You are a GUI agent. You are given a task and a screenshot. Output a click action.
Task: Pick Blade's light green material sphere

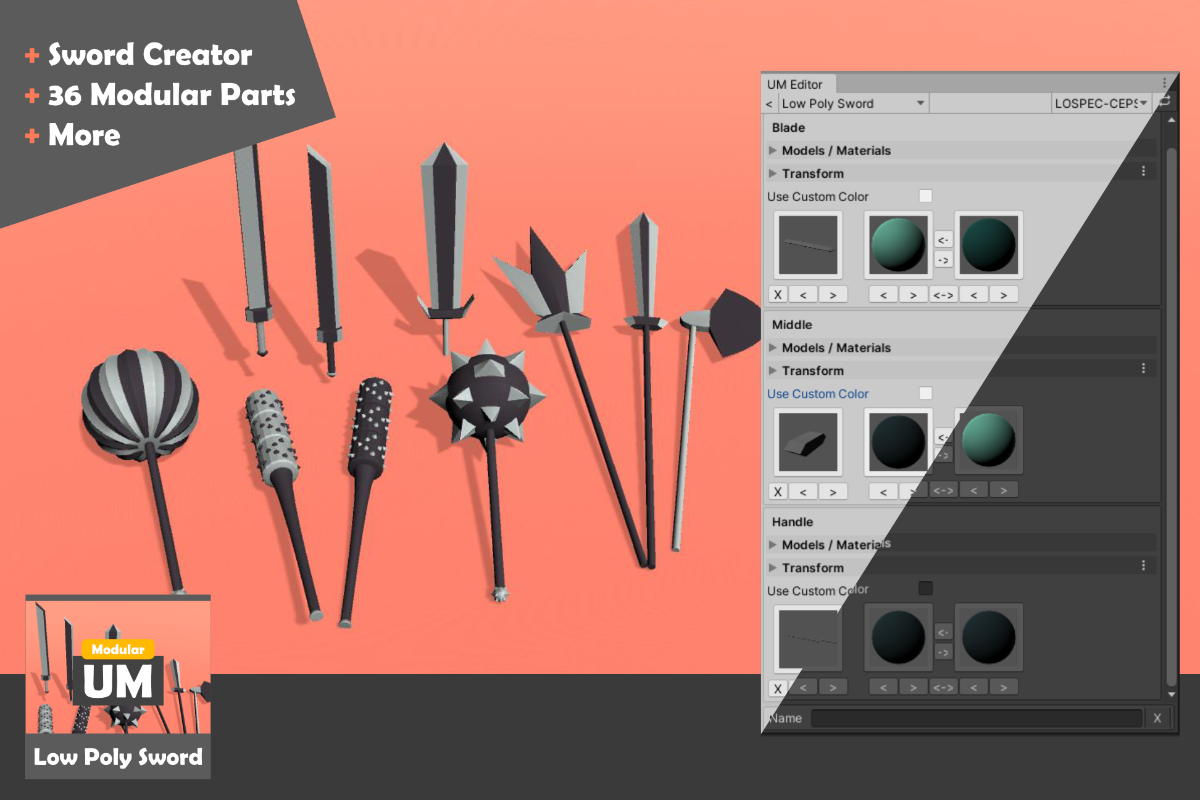(899, 244)
